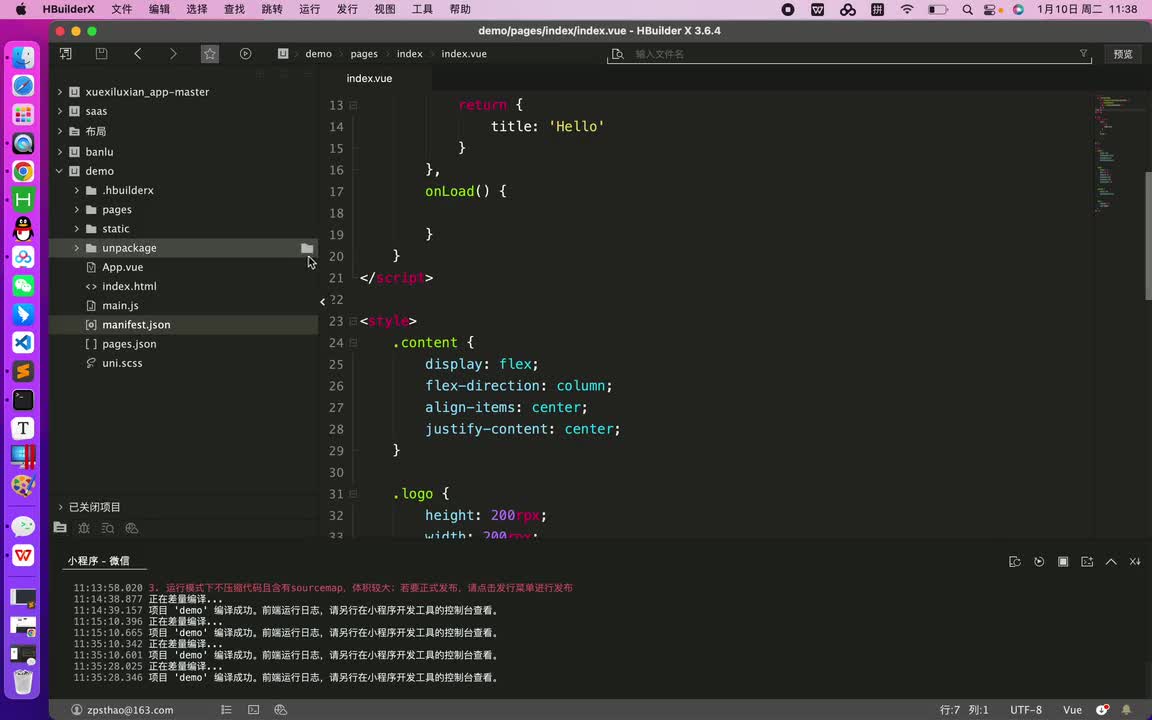Click the pages breadcrumb

pos(364,54)
